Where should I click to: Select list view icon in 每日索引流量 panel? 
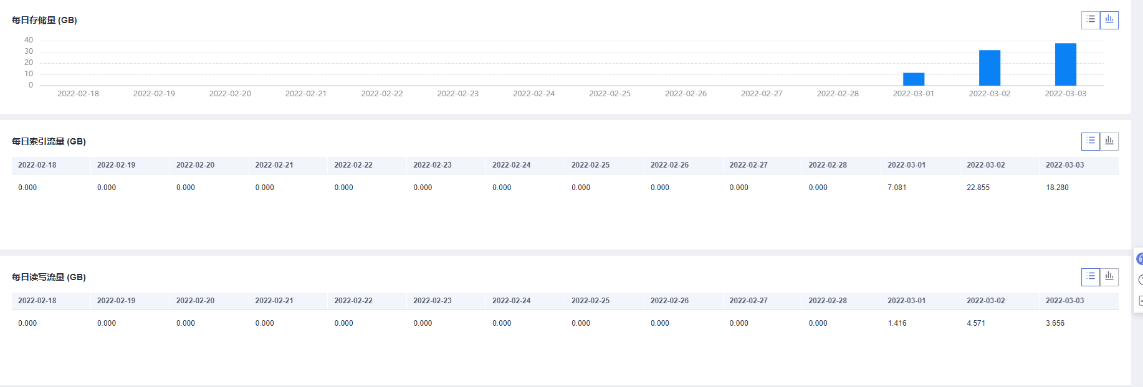[x=1091, y=141]
